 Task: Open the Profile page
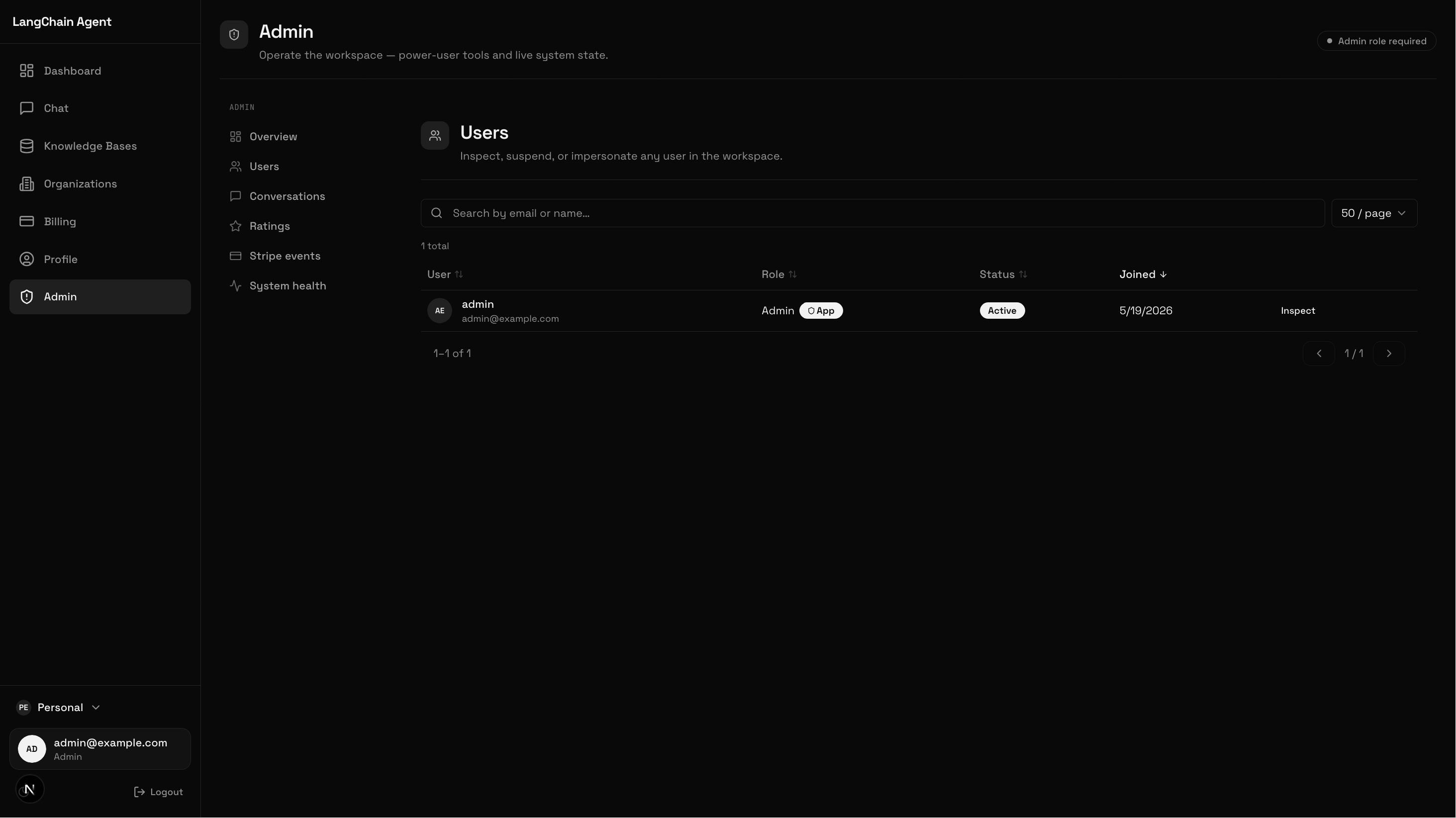click(x=100, y=259)
